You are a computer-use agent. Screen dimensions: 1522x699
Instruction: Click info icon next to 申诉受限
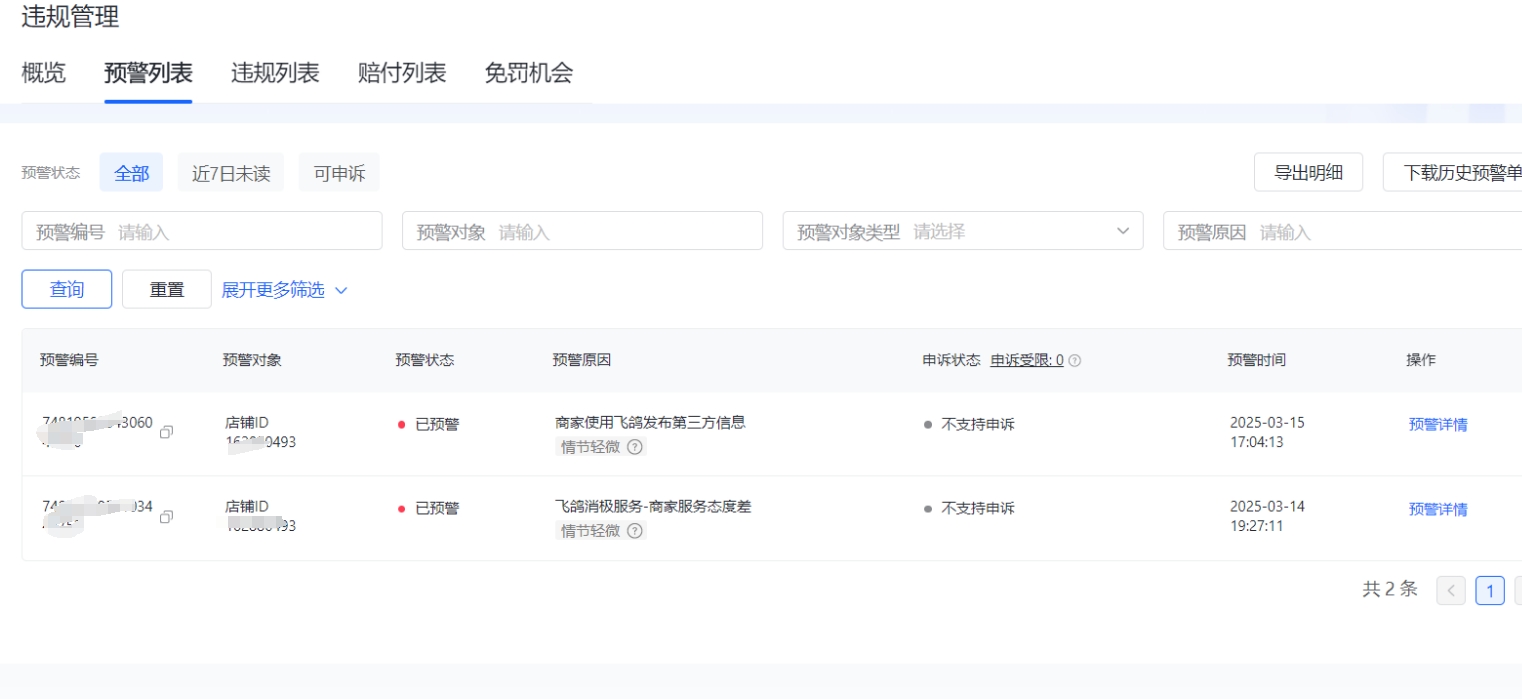coord(1075,361)
